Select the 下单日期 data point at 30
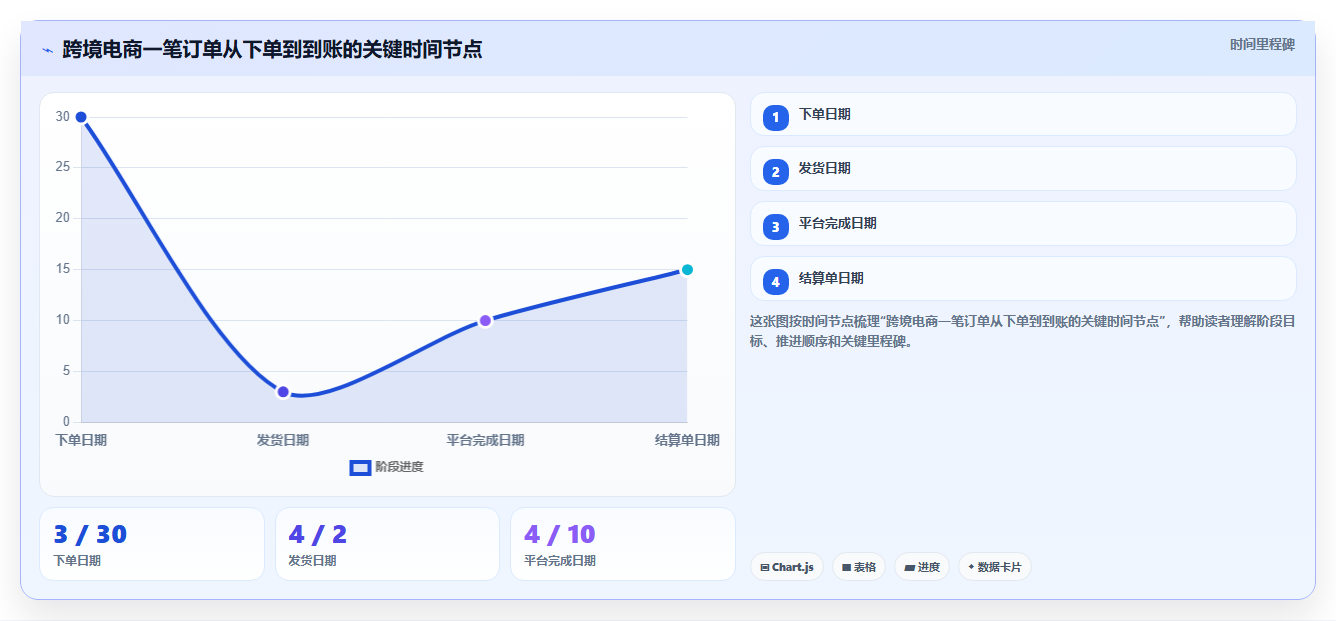This screenshot has width=1336, height=621. (x=81, y=117)
